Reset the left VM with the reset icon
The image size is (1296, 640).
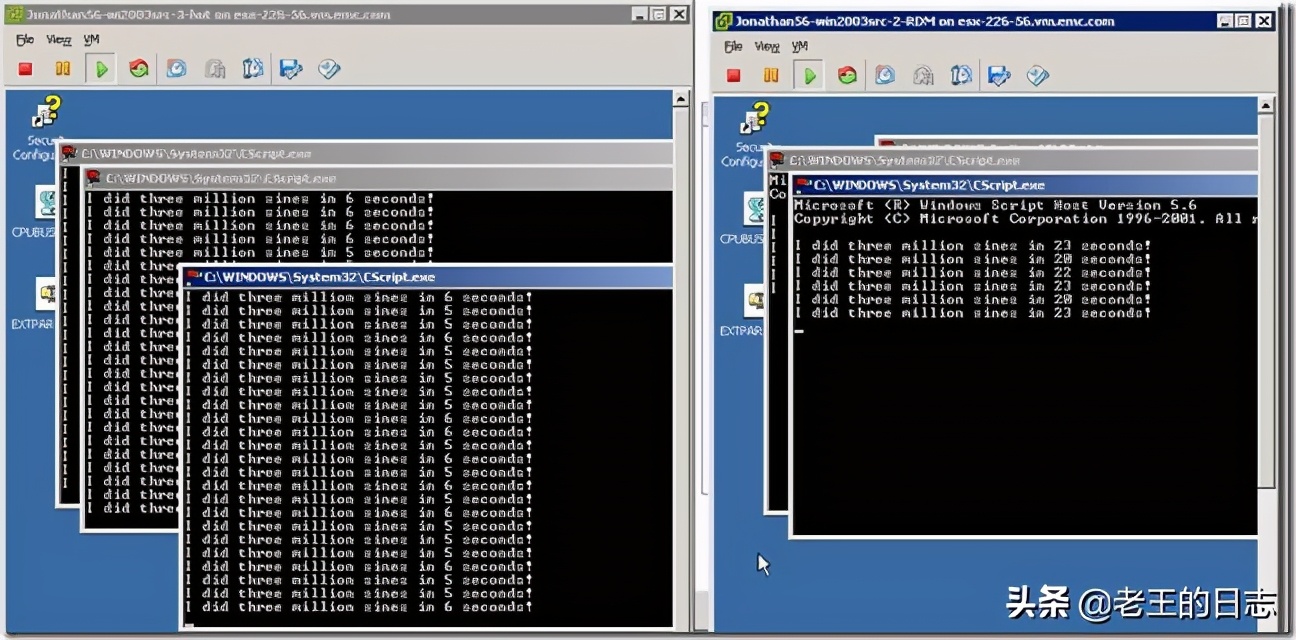[138, 68]
